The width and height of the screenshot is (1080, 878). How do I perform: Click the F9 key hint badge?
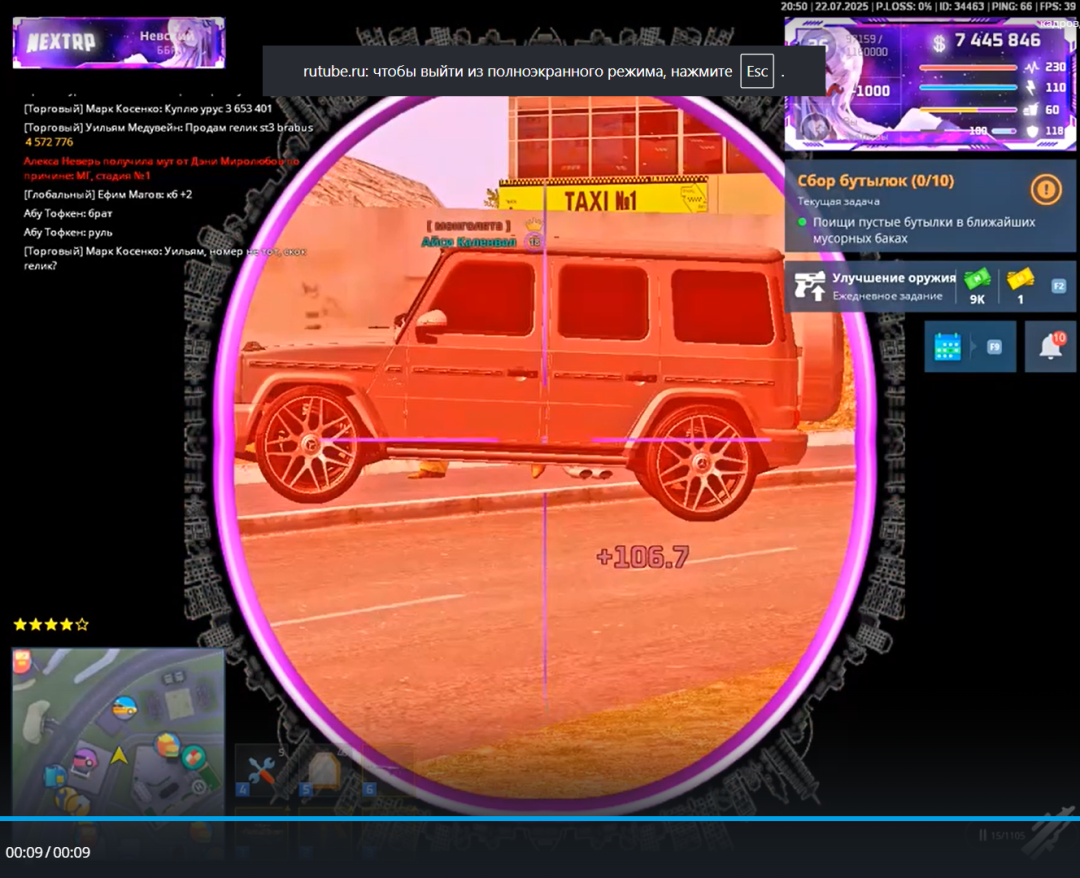(x=994, y=346)
